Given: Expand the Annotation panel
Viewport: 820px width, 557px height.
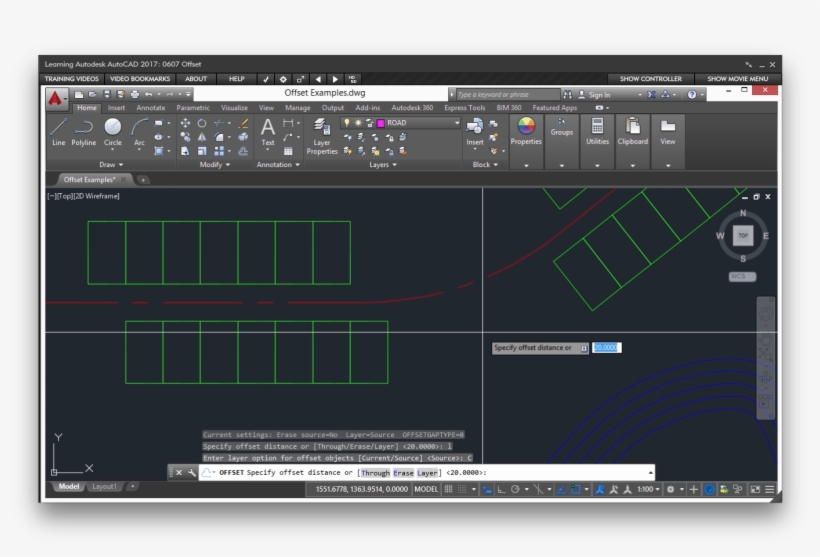Looking at the screenshot, I should [278, 165].
